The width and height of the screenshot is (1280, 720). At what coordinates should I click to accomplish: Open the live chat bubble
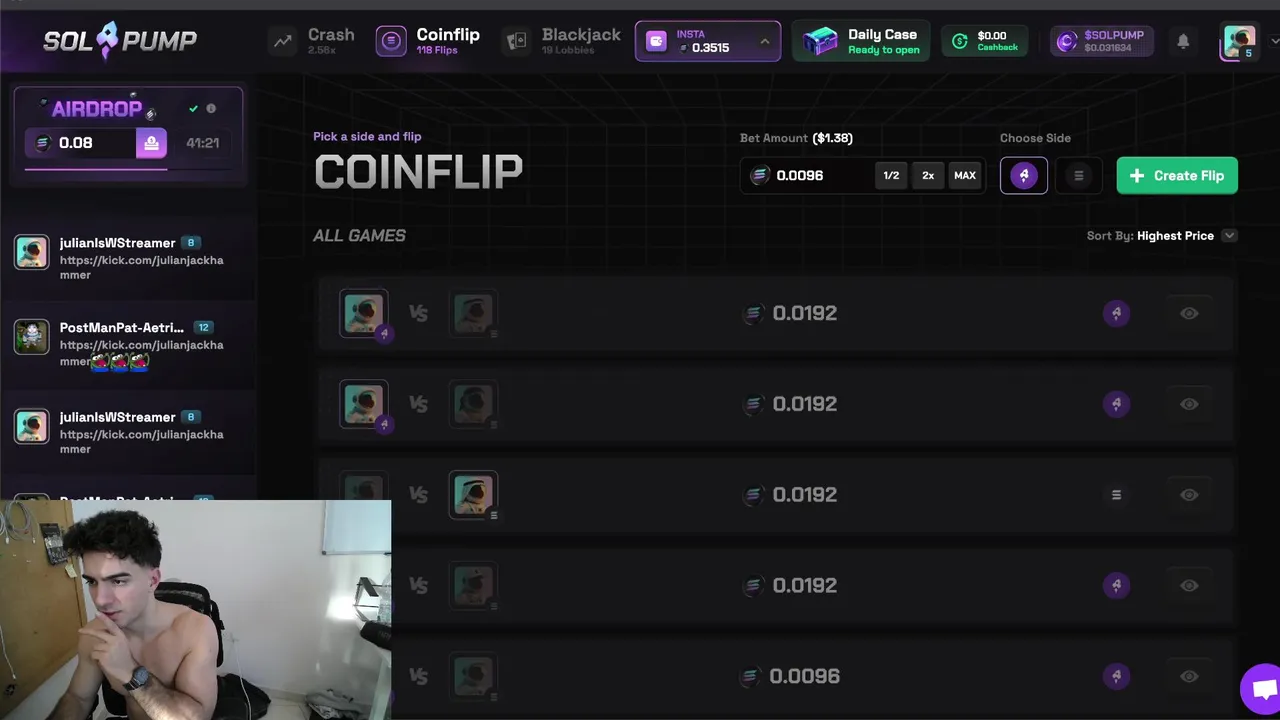[x=1262, y=690]
